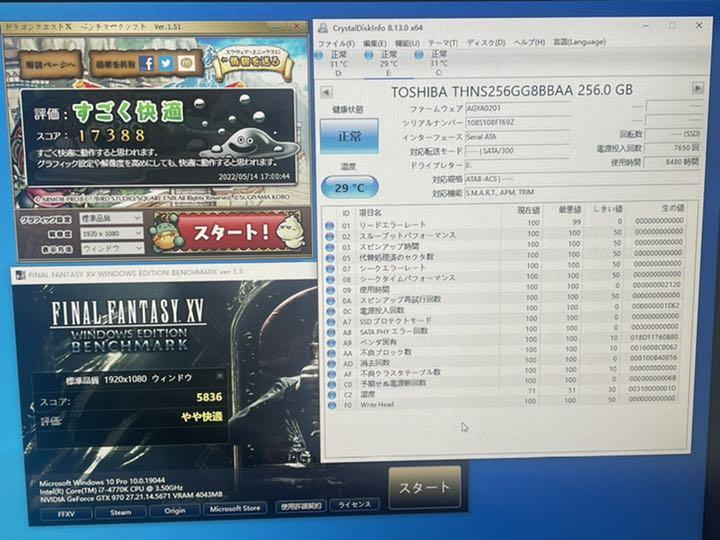Click status icon of シークタイムパフォーマンス row
This screenshot has width=720, height=540.
tap(330, 279)
